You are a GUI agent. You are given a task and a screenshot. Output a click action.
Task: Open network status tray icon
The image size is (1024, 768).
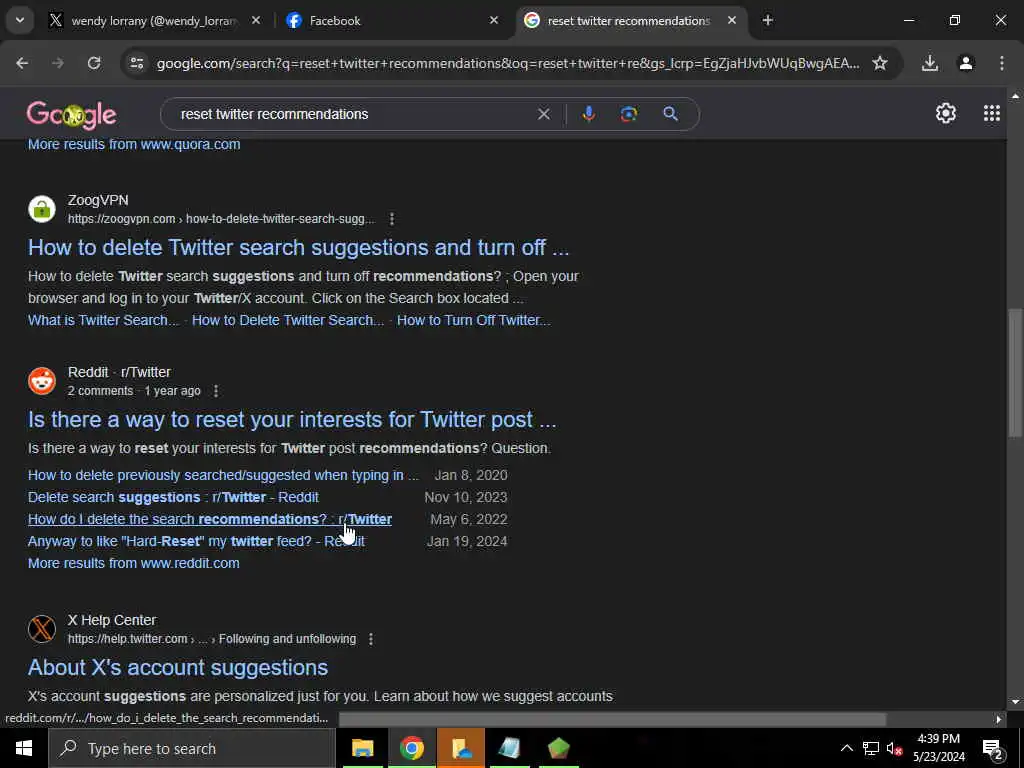[871, 748]
